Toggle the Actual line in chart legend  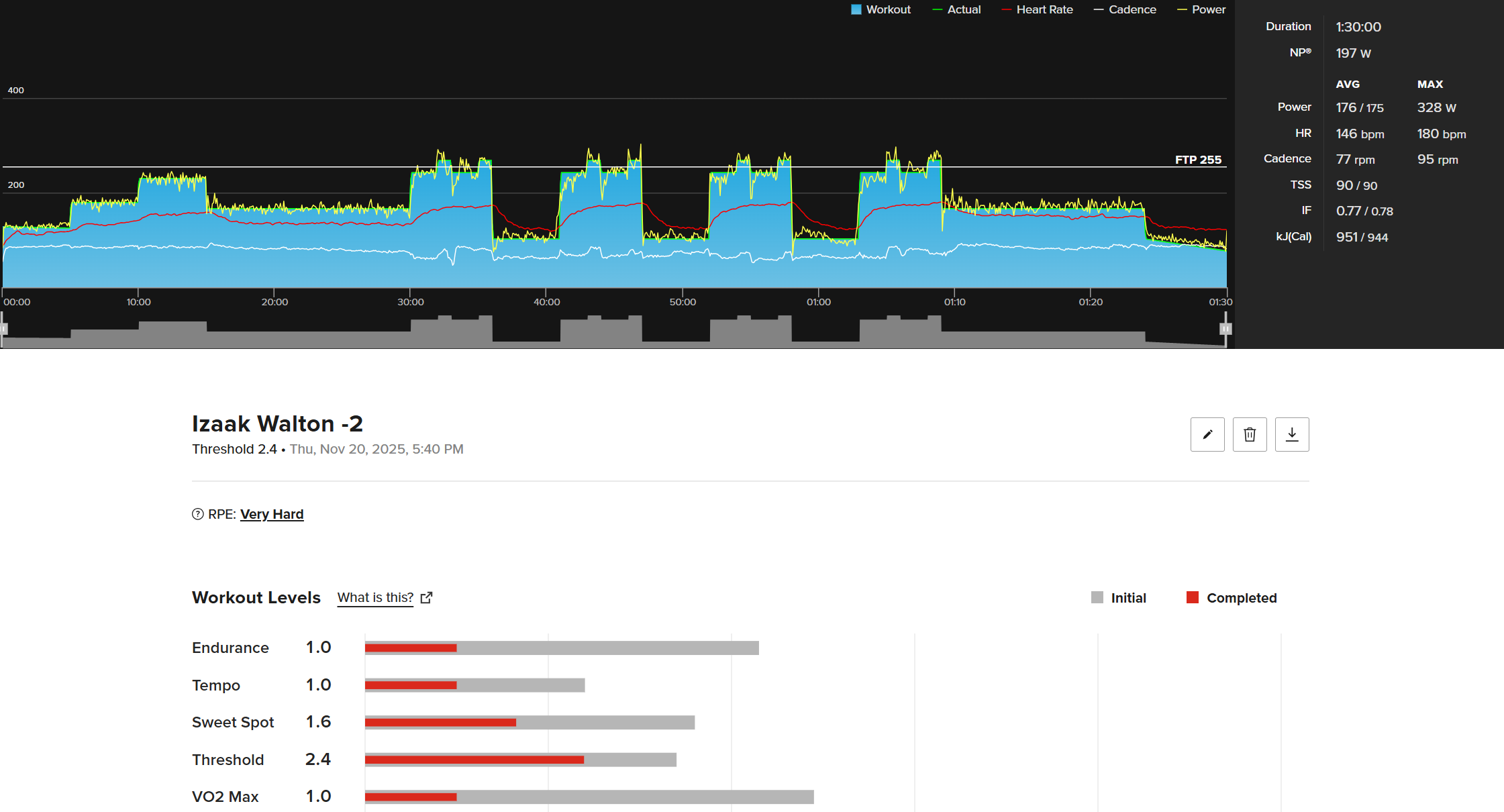[x=956, y=9]
